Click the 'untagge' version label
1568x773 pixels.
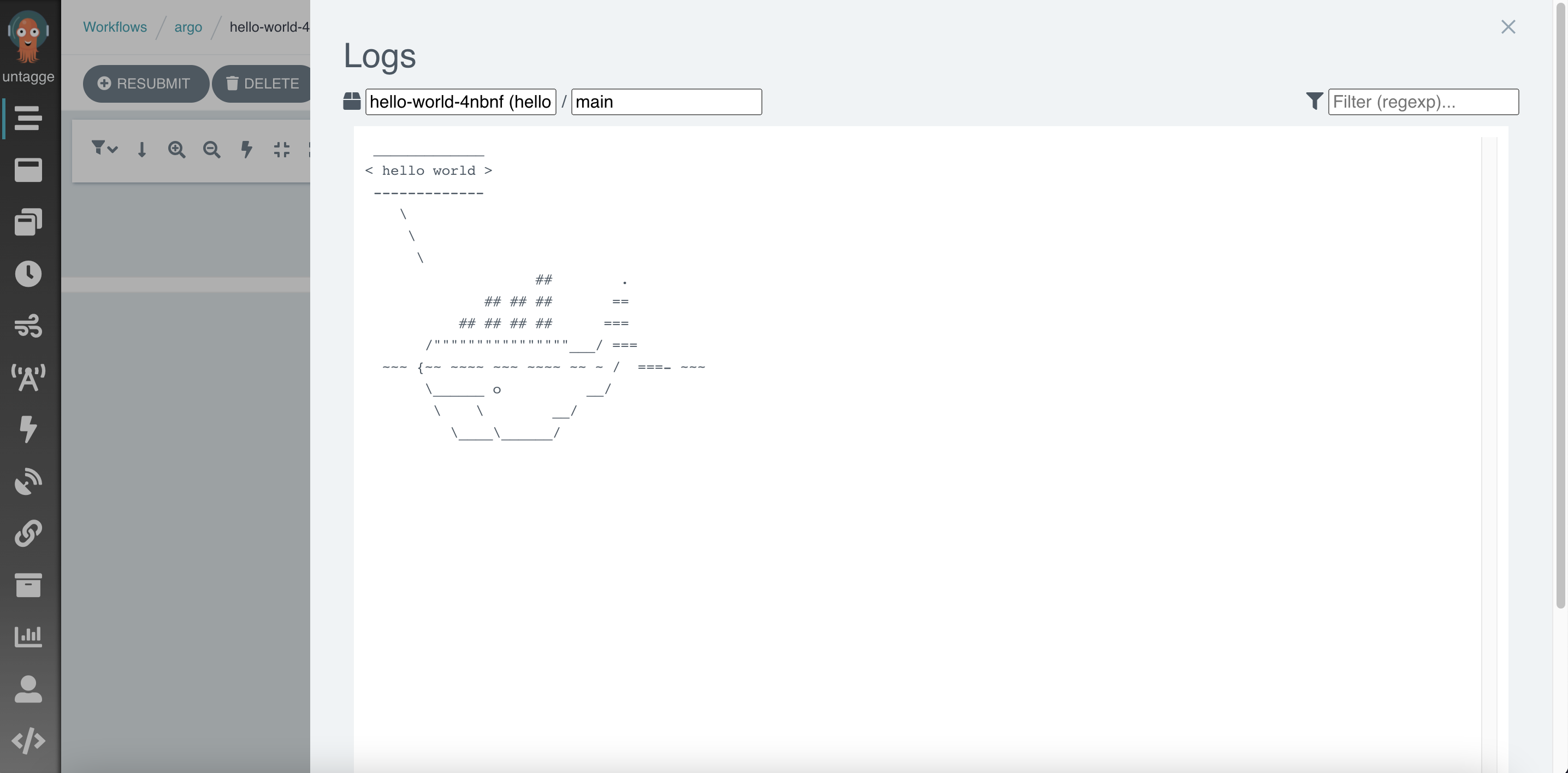click(28, 76)
